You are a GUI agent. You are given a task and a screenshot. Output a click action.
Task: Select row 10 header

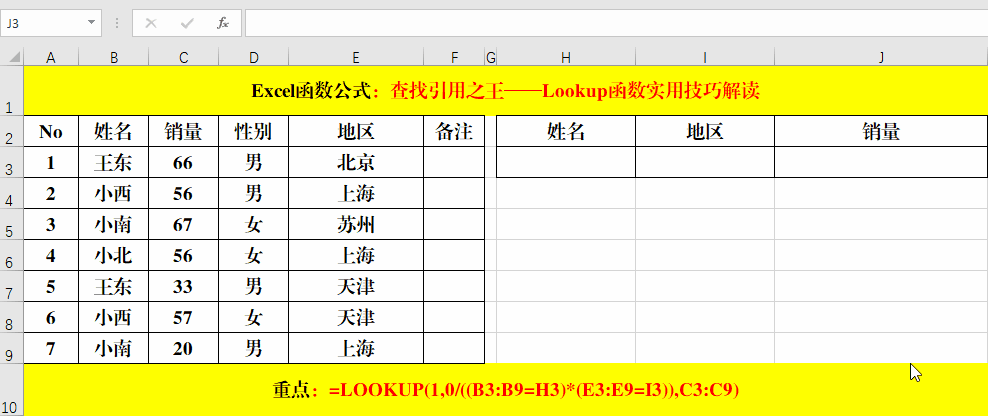pos(12,390)
